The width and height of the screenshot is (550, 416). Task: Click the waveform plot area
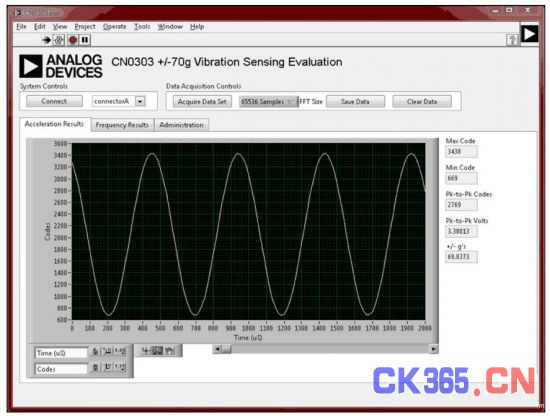(x=248, y=232)
